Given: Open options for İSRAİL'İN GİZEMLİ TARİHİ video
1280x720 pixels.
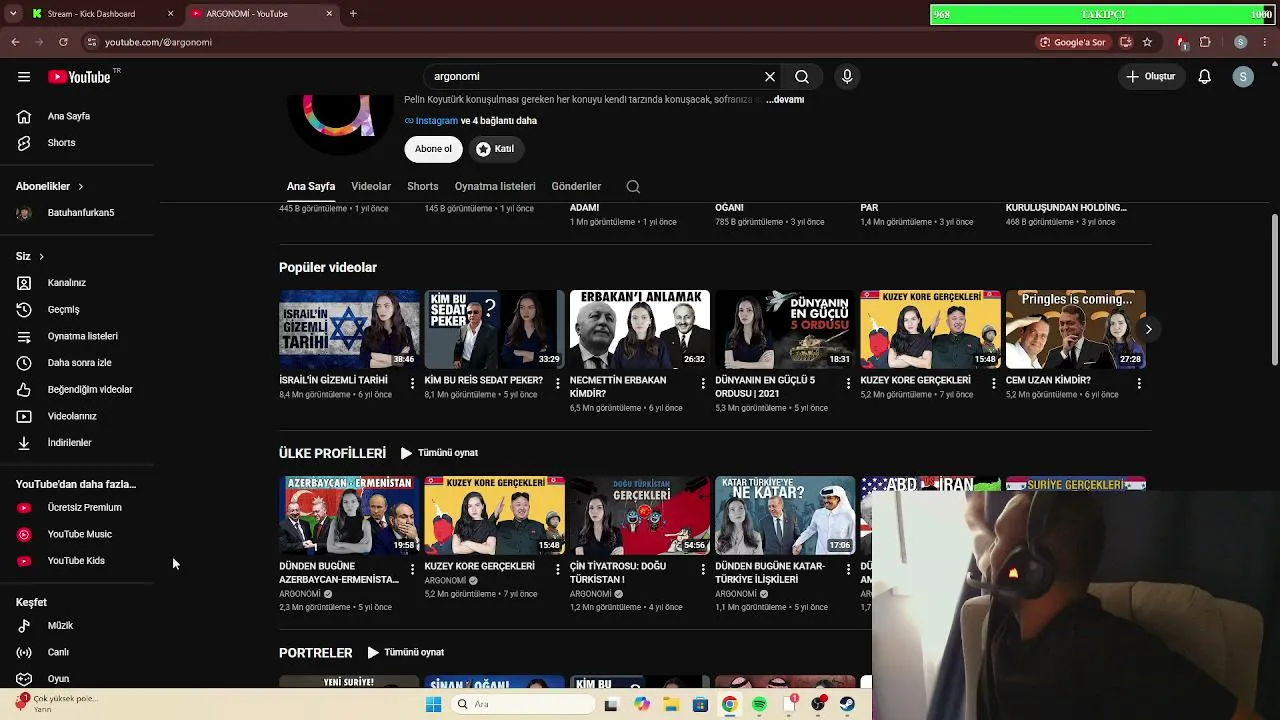Looking at the screenshot, I should point(412,383).
